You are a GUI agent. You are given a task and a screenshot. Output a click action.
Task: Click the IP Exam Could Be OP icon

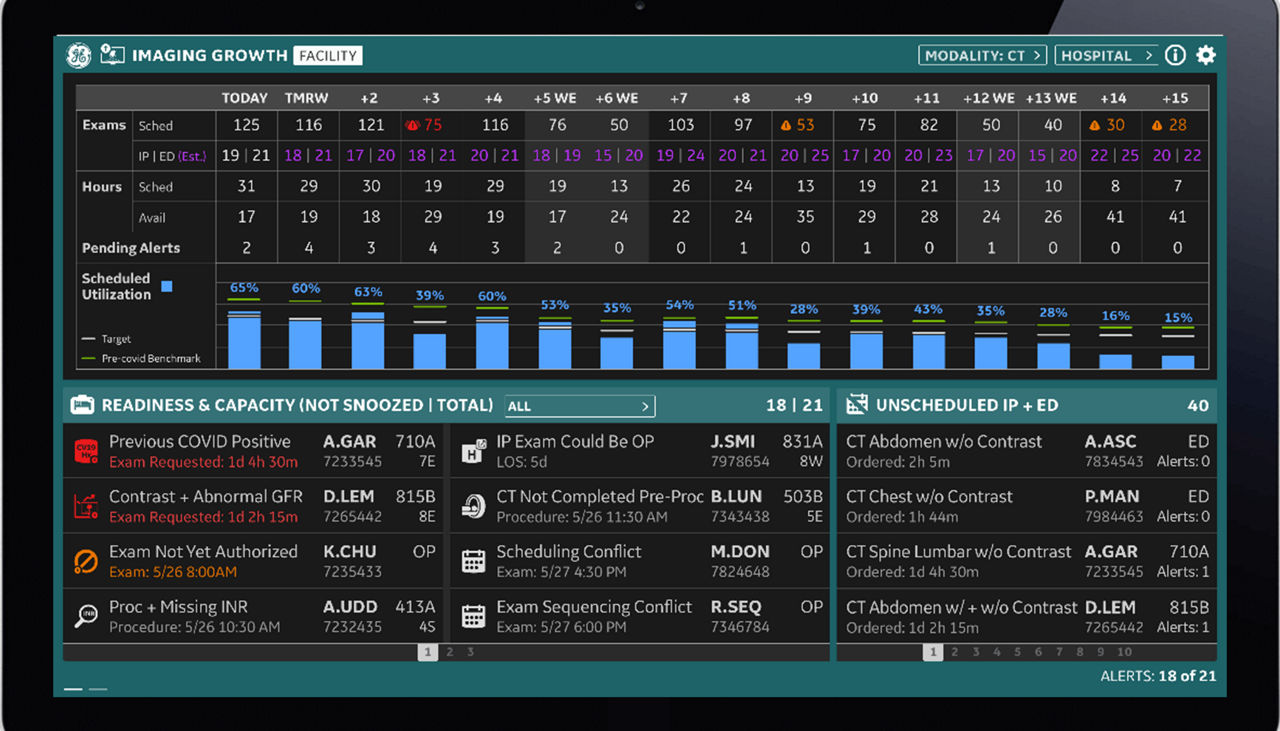(x=474, y=452)
